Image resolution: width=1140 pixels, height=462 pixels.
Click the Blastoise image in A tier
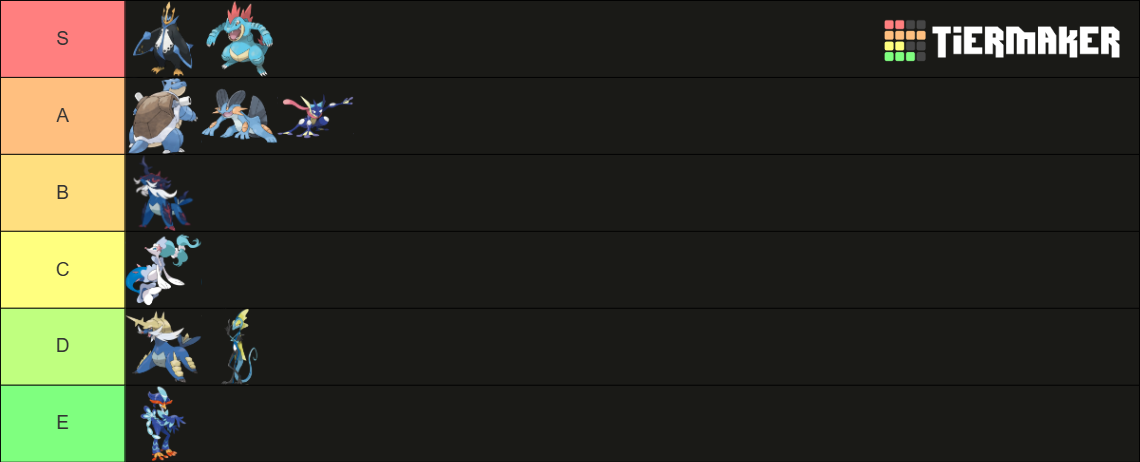164,116
